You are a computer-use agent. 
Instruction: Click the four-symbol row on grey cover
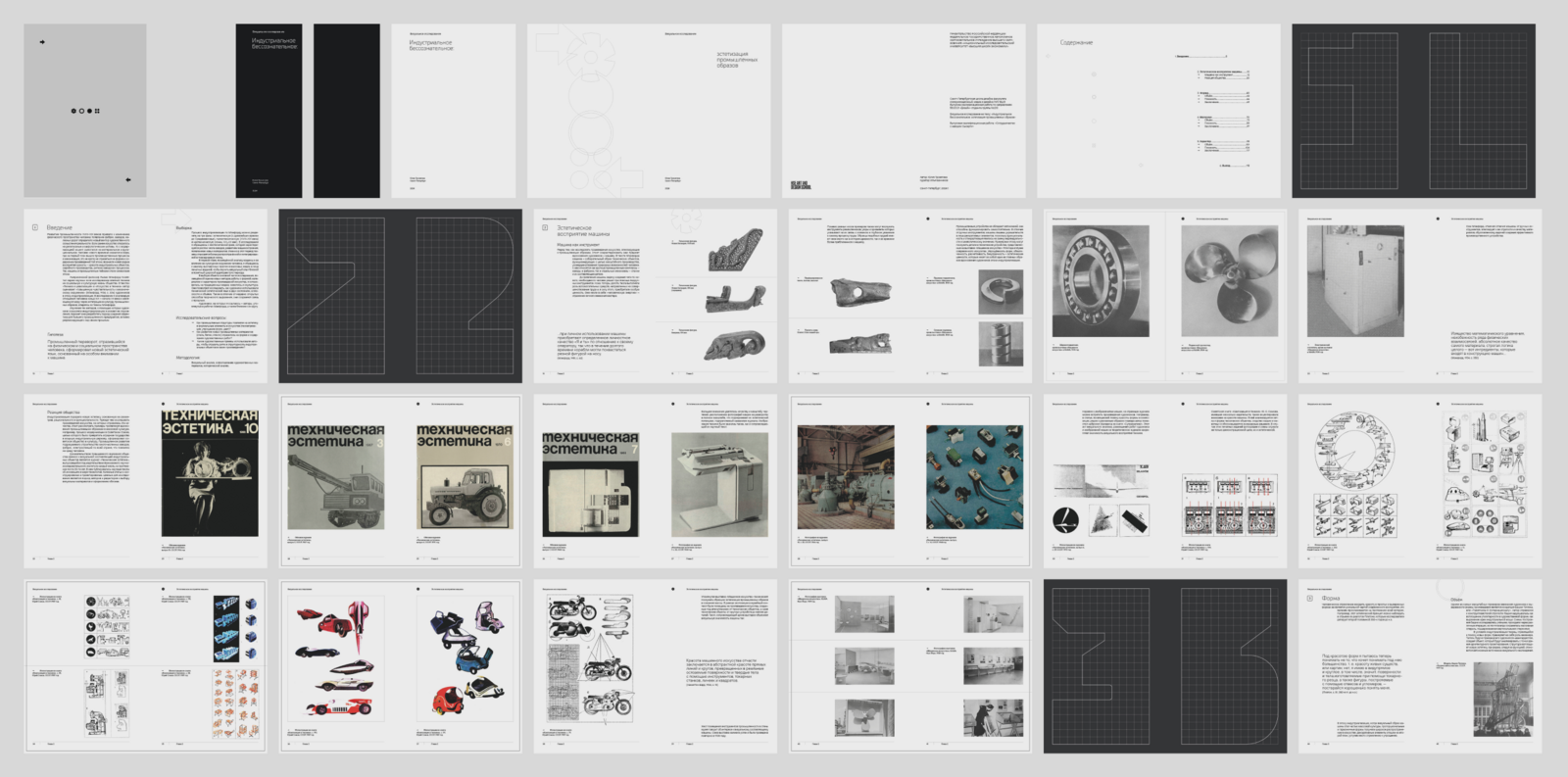click(x=85, y=111)
